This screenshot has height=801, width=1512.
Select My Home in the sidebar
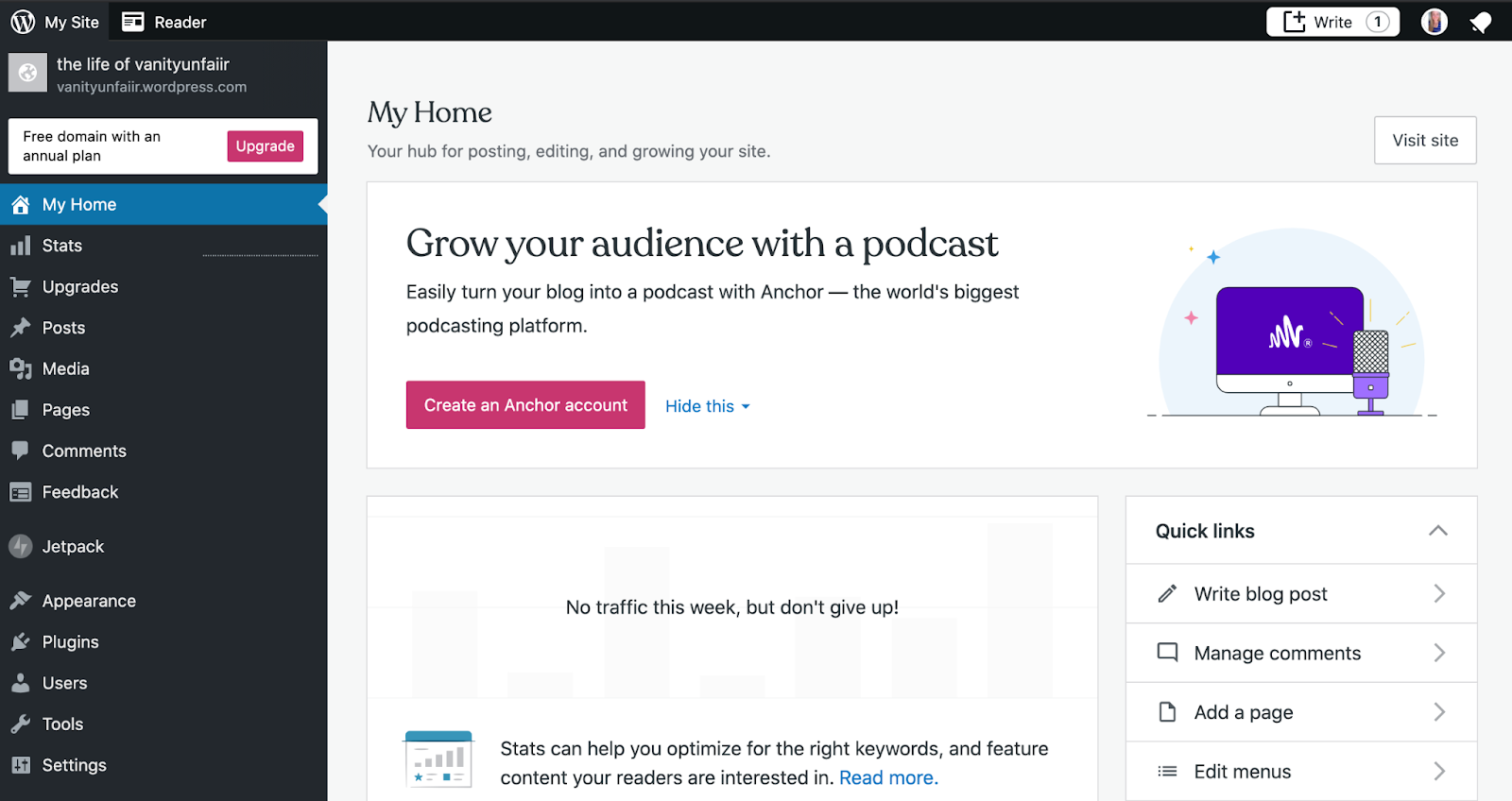163,205
